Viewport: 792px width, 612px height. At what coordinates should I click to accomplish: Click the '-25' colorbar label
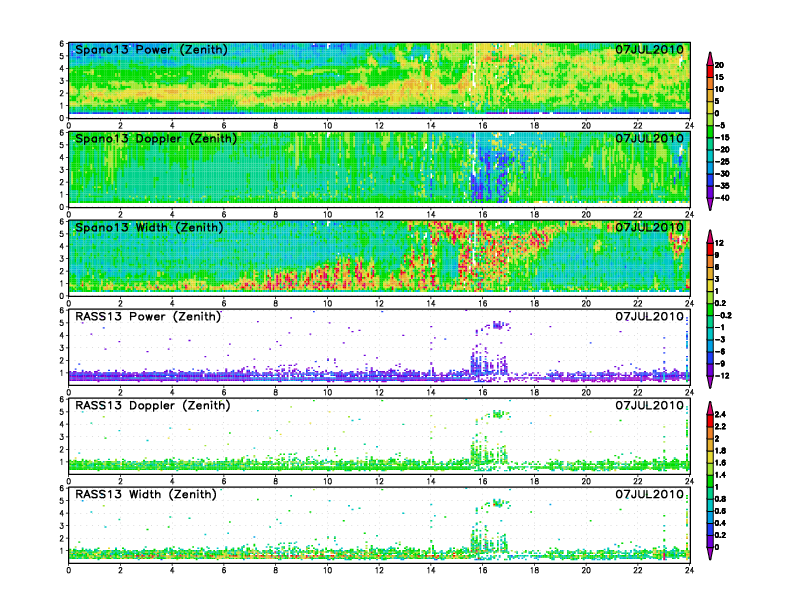point(722,162)
